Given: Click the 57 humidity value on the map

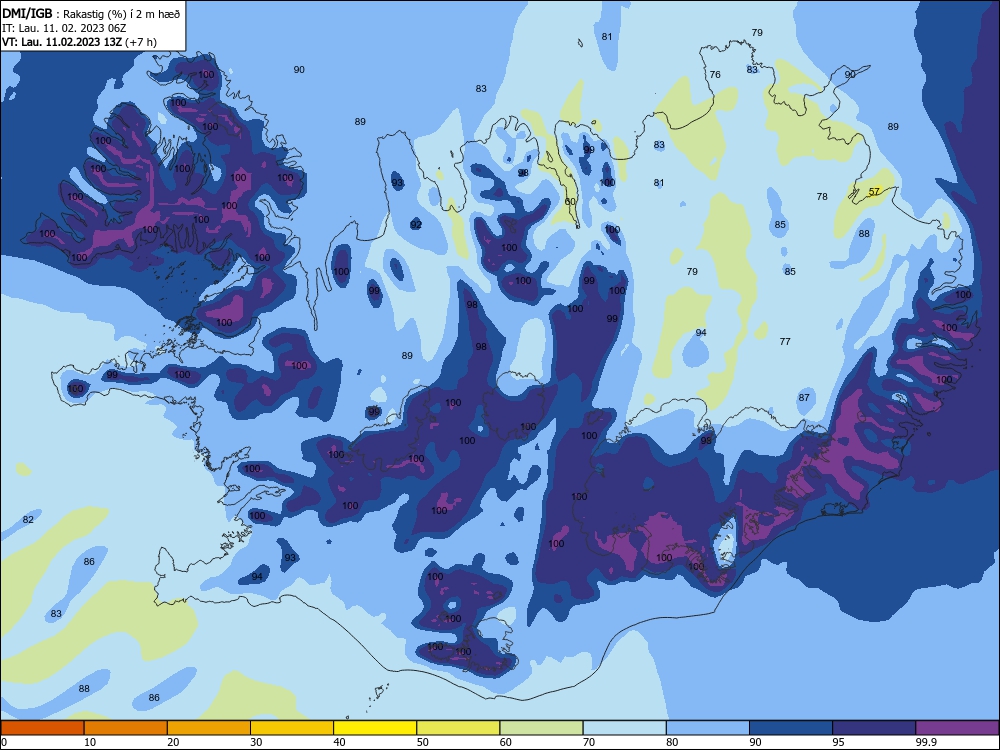Looking at the screenshot, I should [874, 191].
